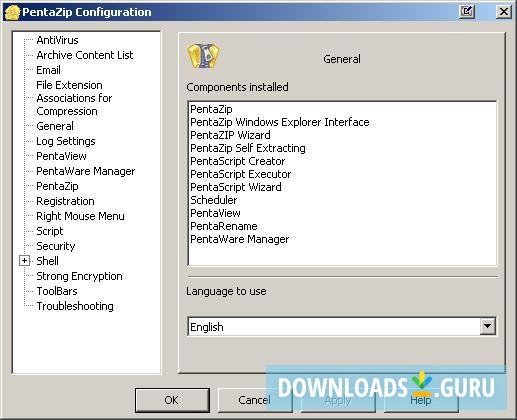Open Right Mouse Menu settings
517x420 pixels.
click(x=80, y=216)
